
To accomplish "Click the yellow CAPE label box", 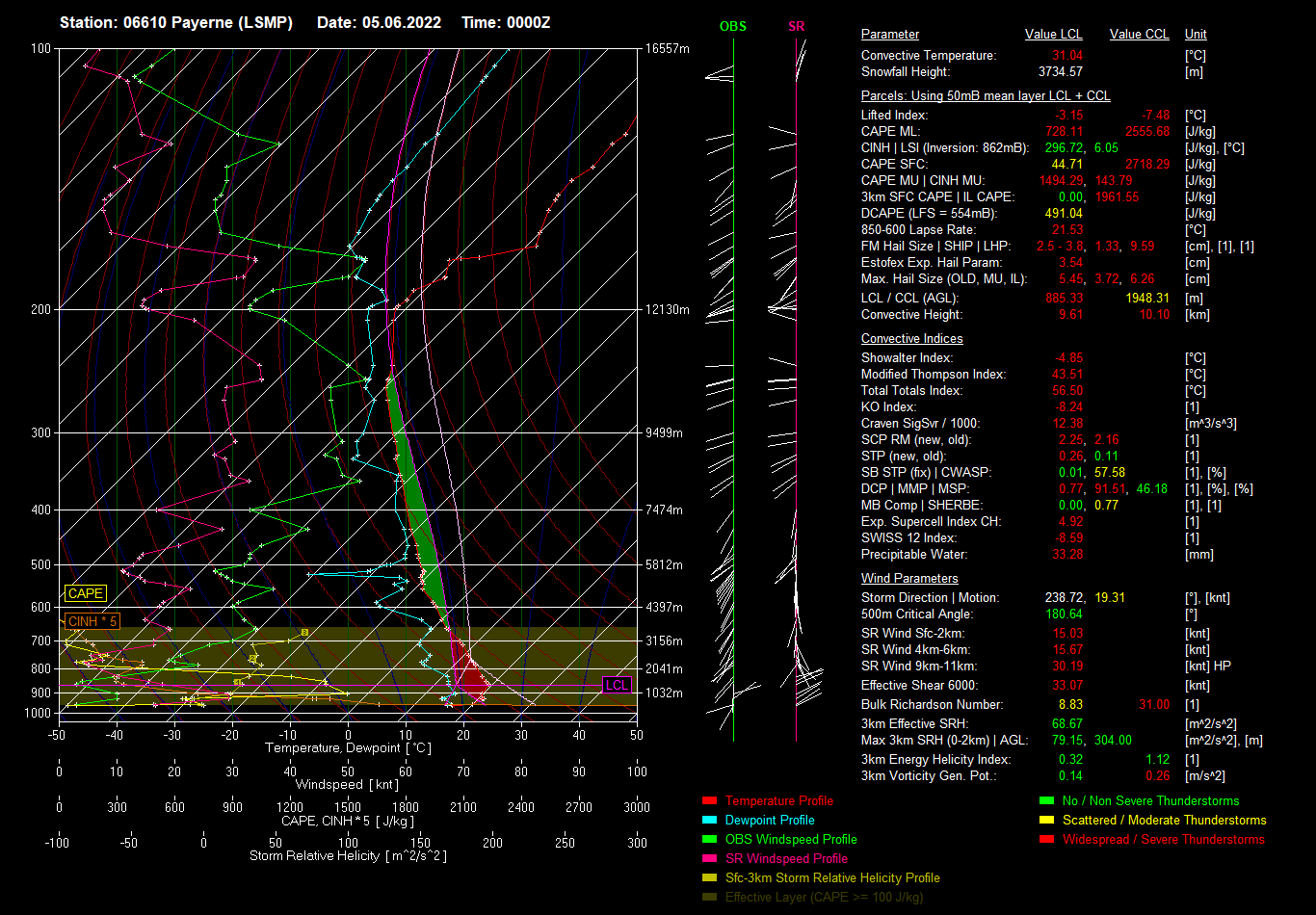I will [85, 594].
